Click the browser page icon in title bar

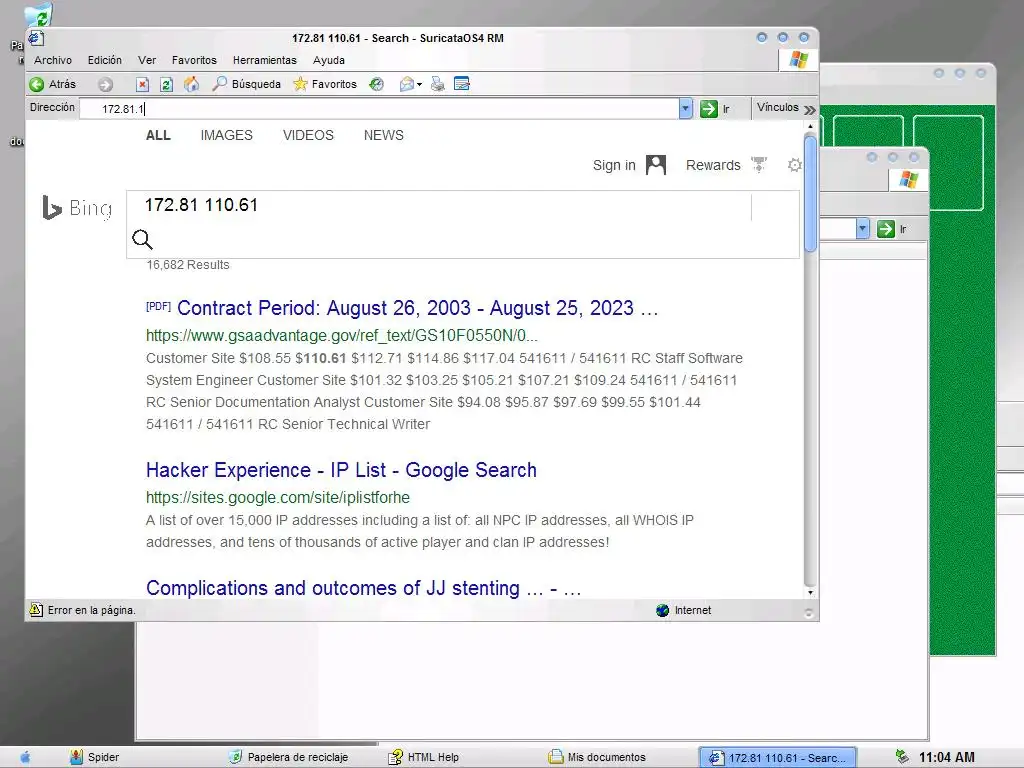(36, 38)
